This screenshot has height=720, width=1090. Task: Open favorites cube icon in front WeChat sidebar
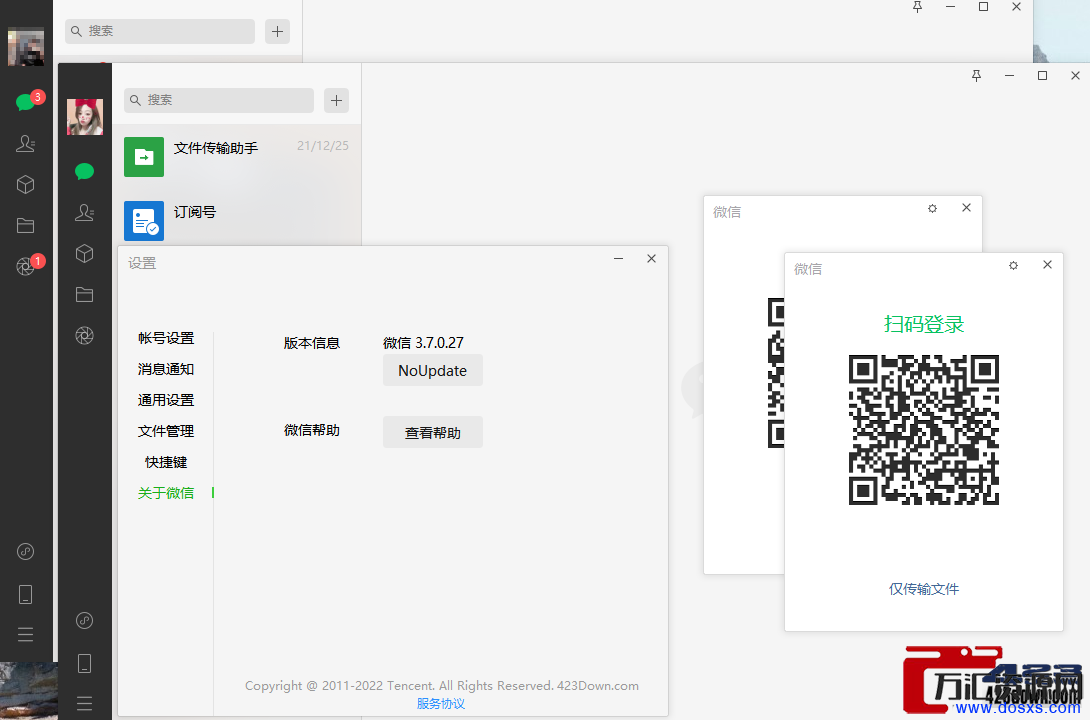[85, 253]
